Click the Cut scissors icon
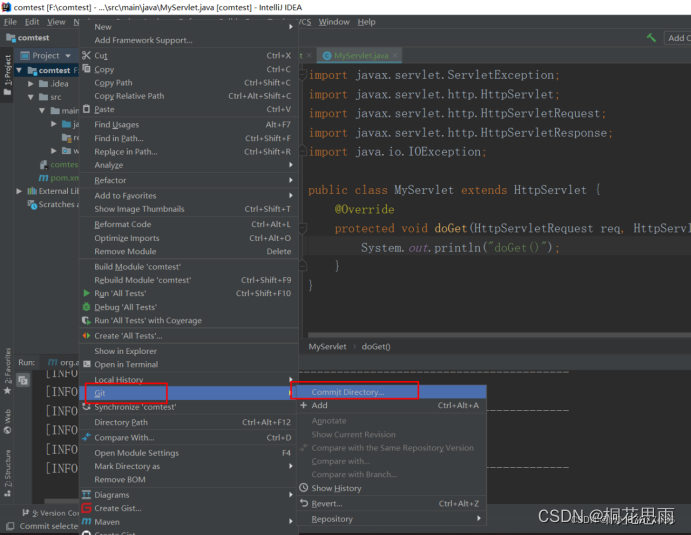The height and width of the screenshot is (535, 691). coord(86,56)
